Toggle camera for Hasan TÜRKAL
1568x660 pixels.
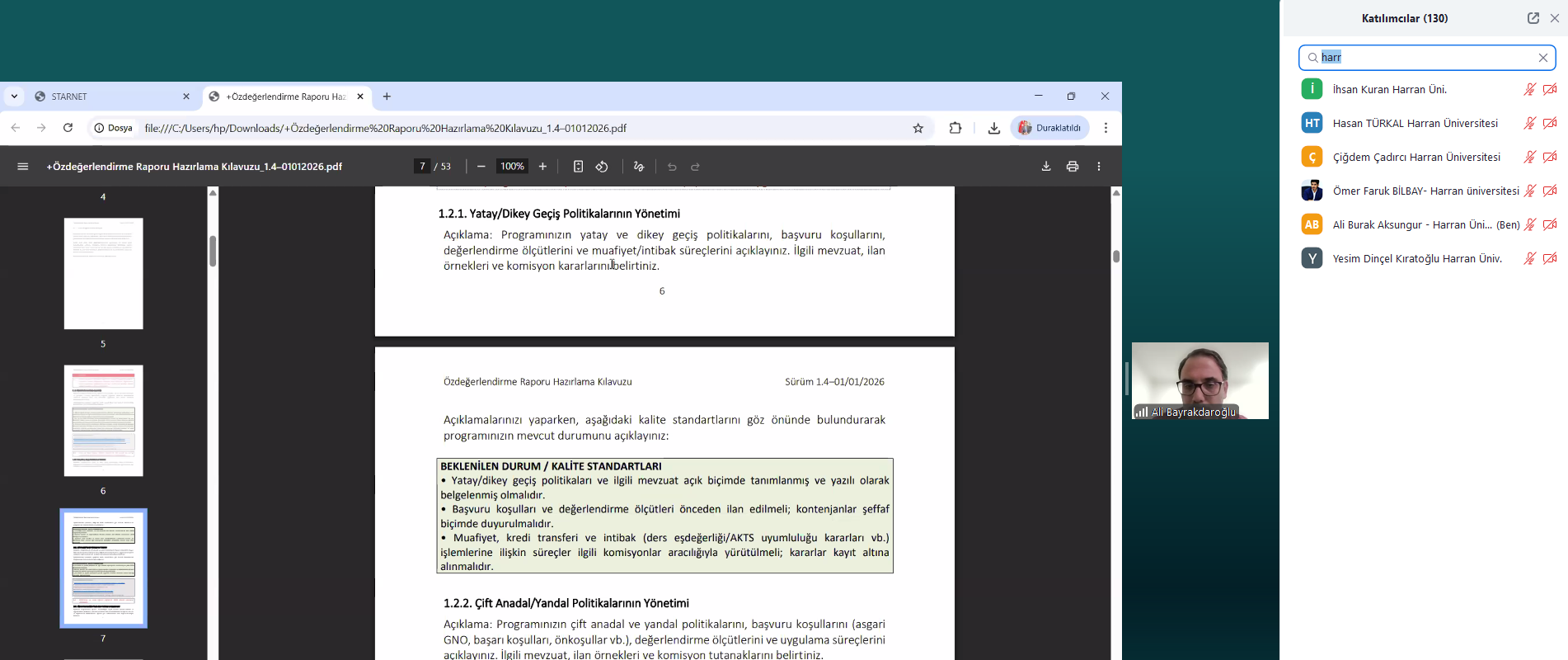coord(1550,123)
